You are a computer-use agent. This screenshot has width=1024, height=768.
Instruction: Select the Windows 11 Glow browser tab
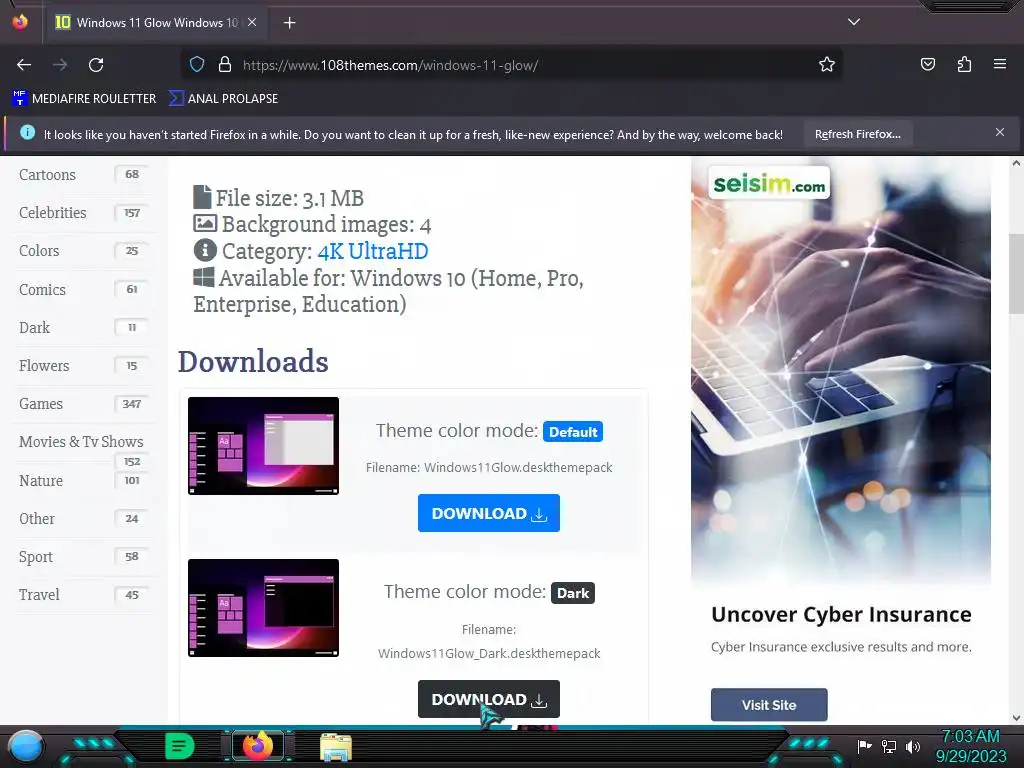point(156,22)
